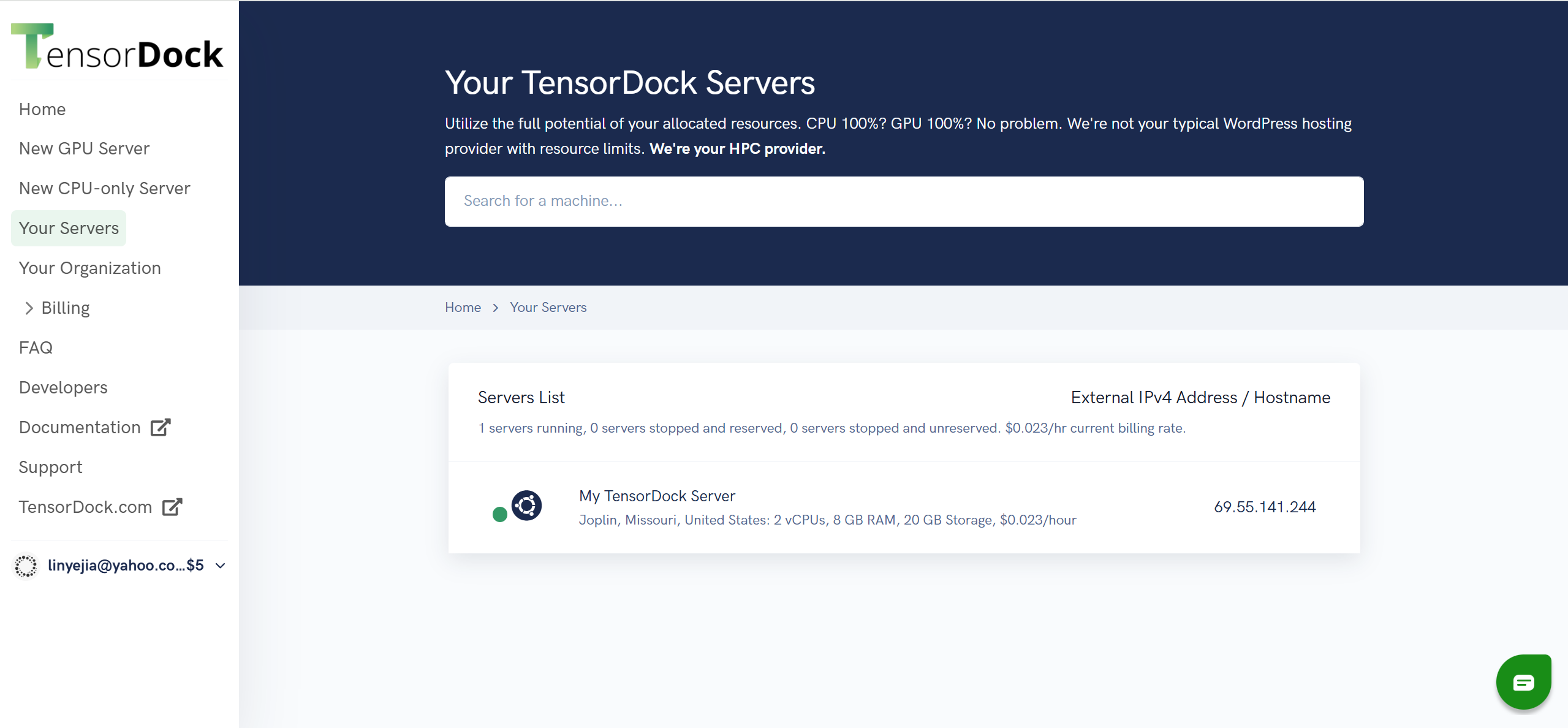The image size is (1568, 728).
Task: Open the green chat widget button
Action: [1523, 681]
